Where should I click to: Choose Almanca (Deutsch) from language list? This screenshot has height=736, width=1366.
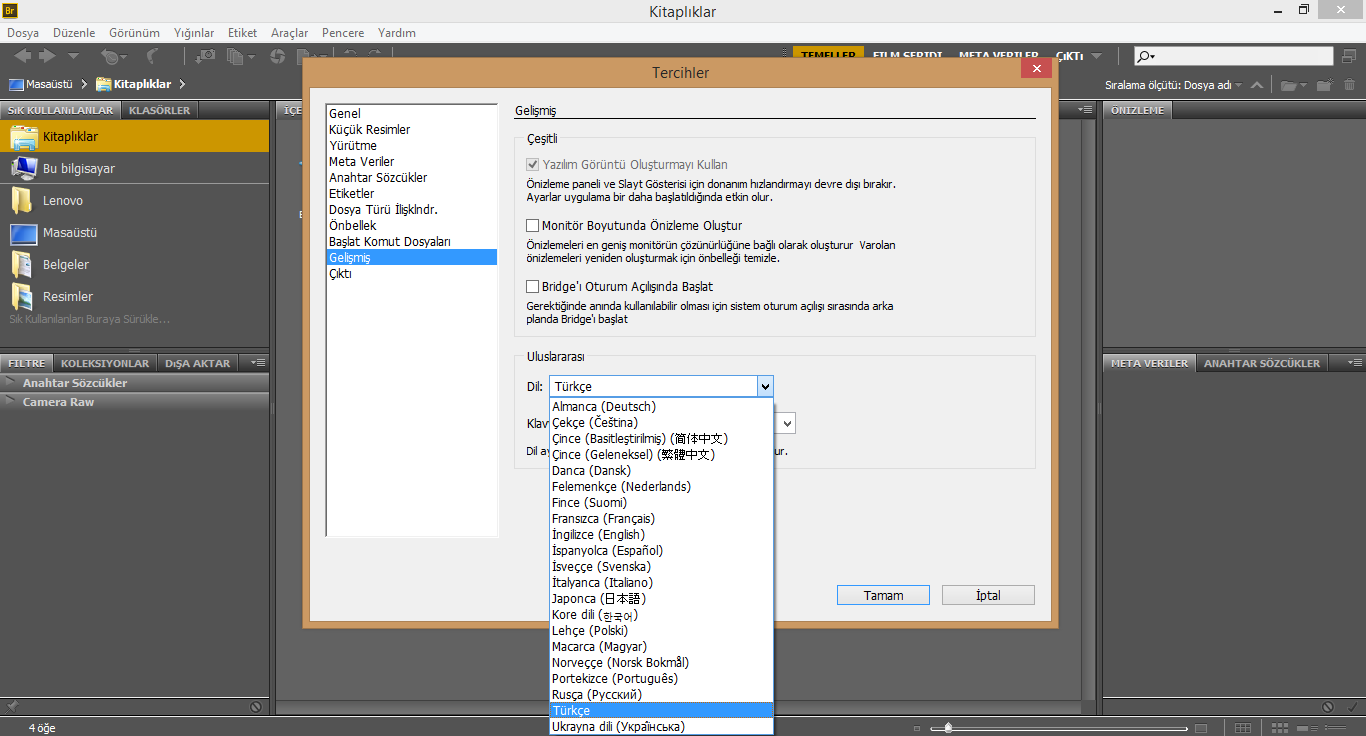(661, 407)
